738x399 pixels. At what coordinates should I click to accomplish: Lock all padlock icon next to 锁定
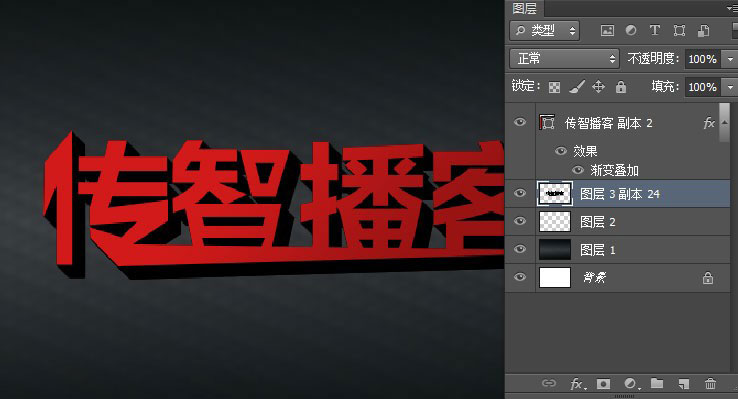point(621,87)
